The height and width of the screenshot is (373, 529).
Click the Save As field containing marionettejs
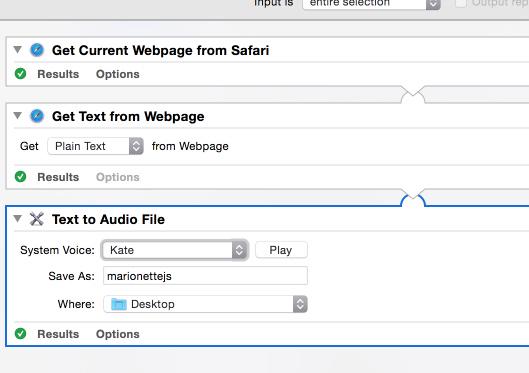coord(205,276)
